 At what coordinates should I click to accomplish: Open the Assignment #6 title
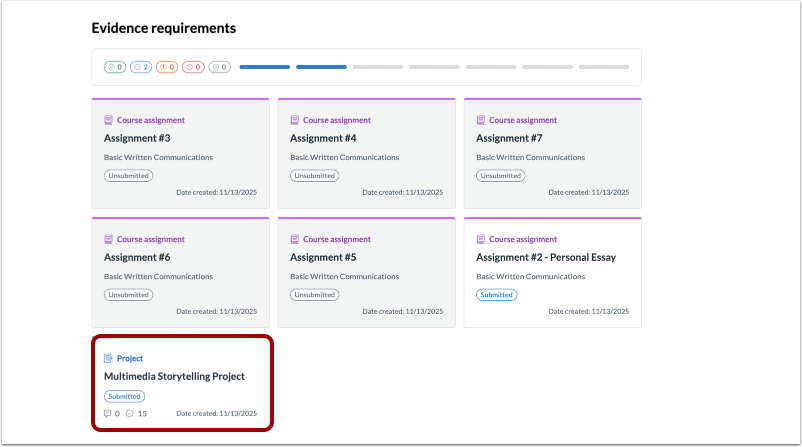[137, 257]
